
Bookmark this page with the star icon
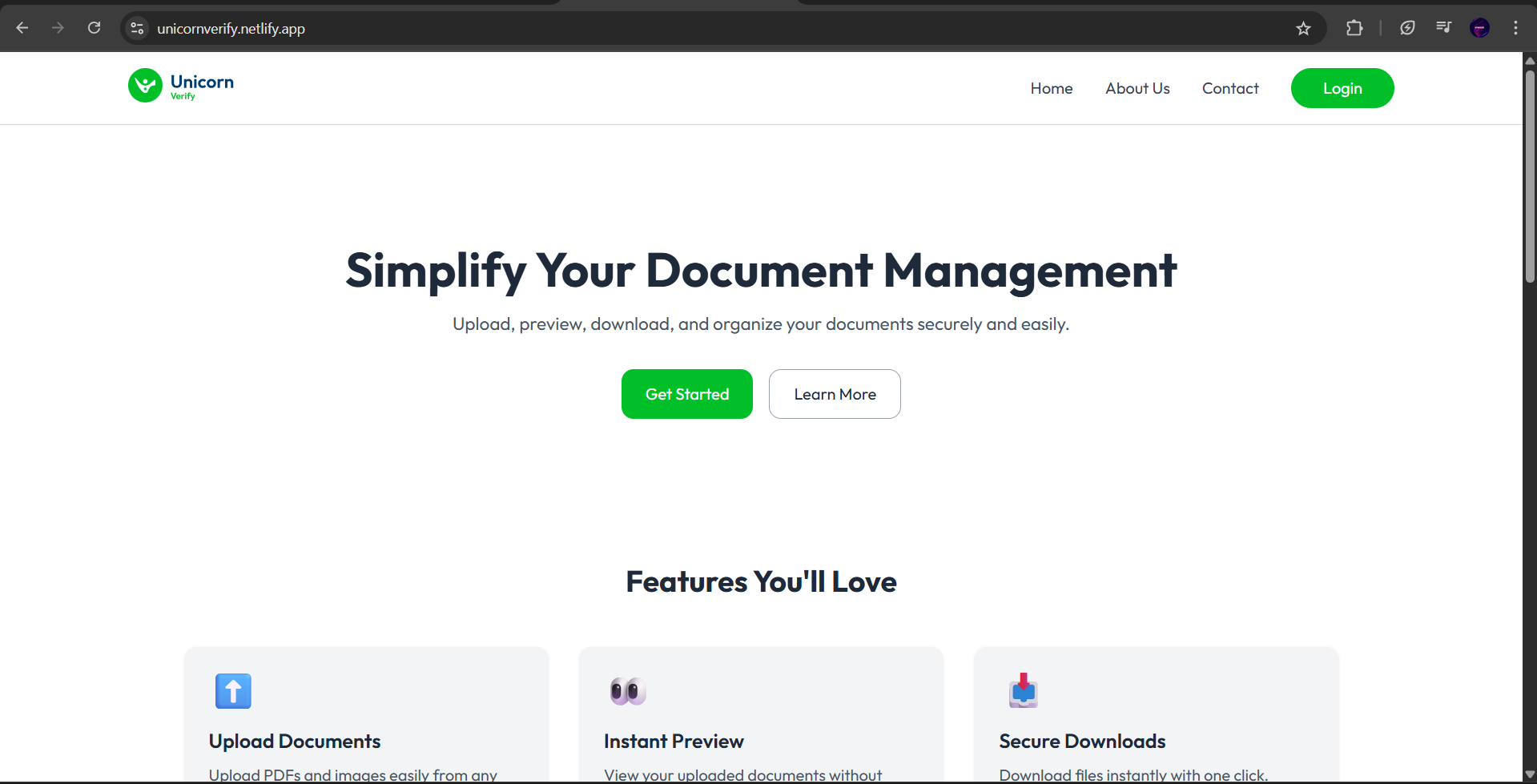coord(1303,28)
